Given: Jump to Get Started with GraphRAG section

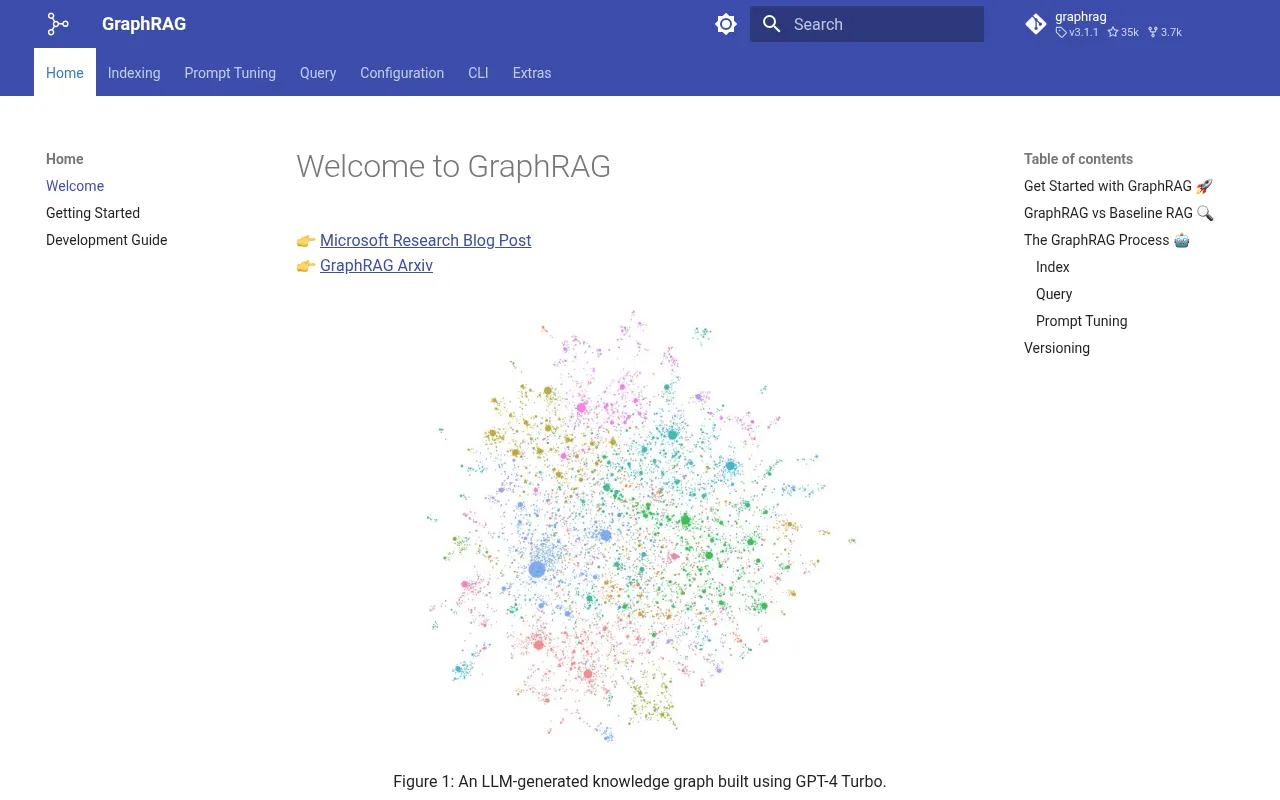Looking at the screenshot, I should [x=1118, y=186].
